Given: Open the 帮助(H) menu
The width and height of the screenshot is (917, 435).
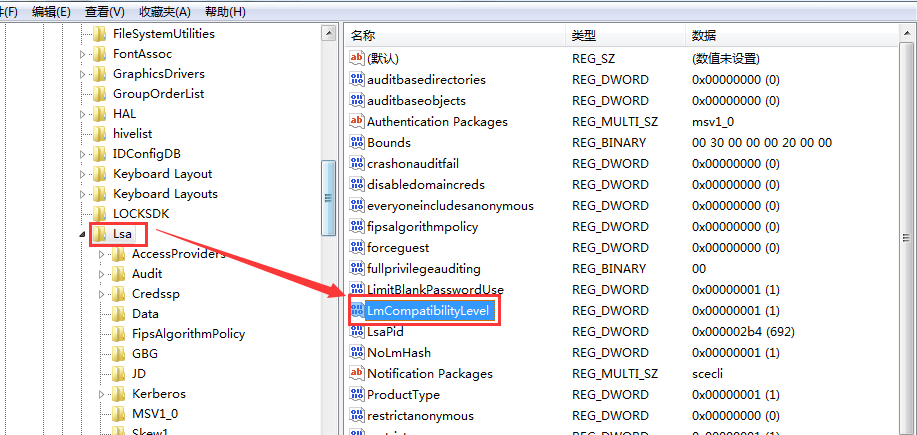Looking at the screenshot, I should click(226, 12).
